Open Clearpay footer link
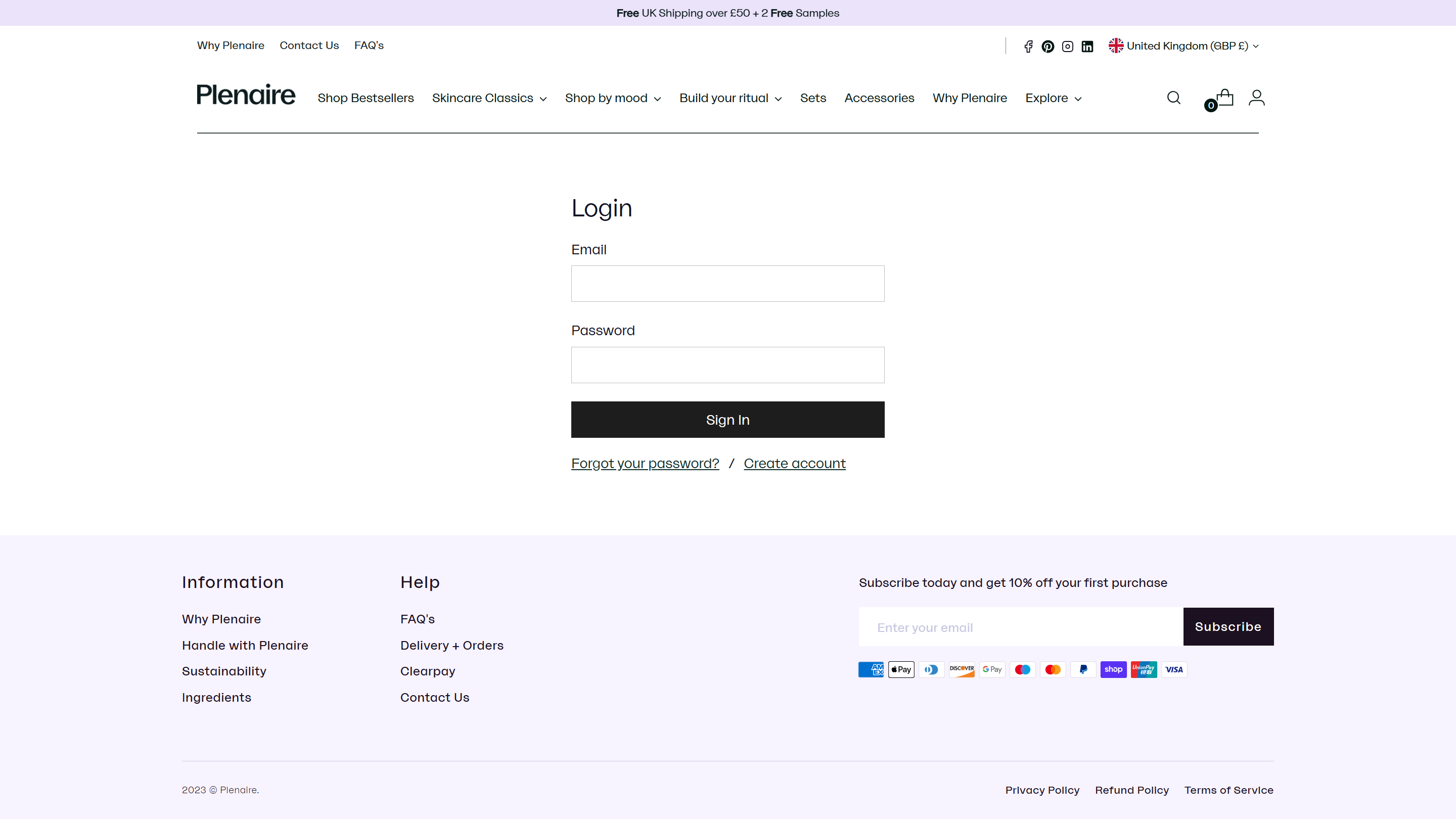Image resolution: width=1456 pixels, height=819 pixels. coord(428,671)
